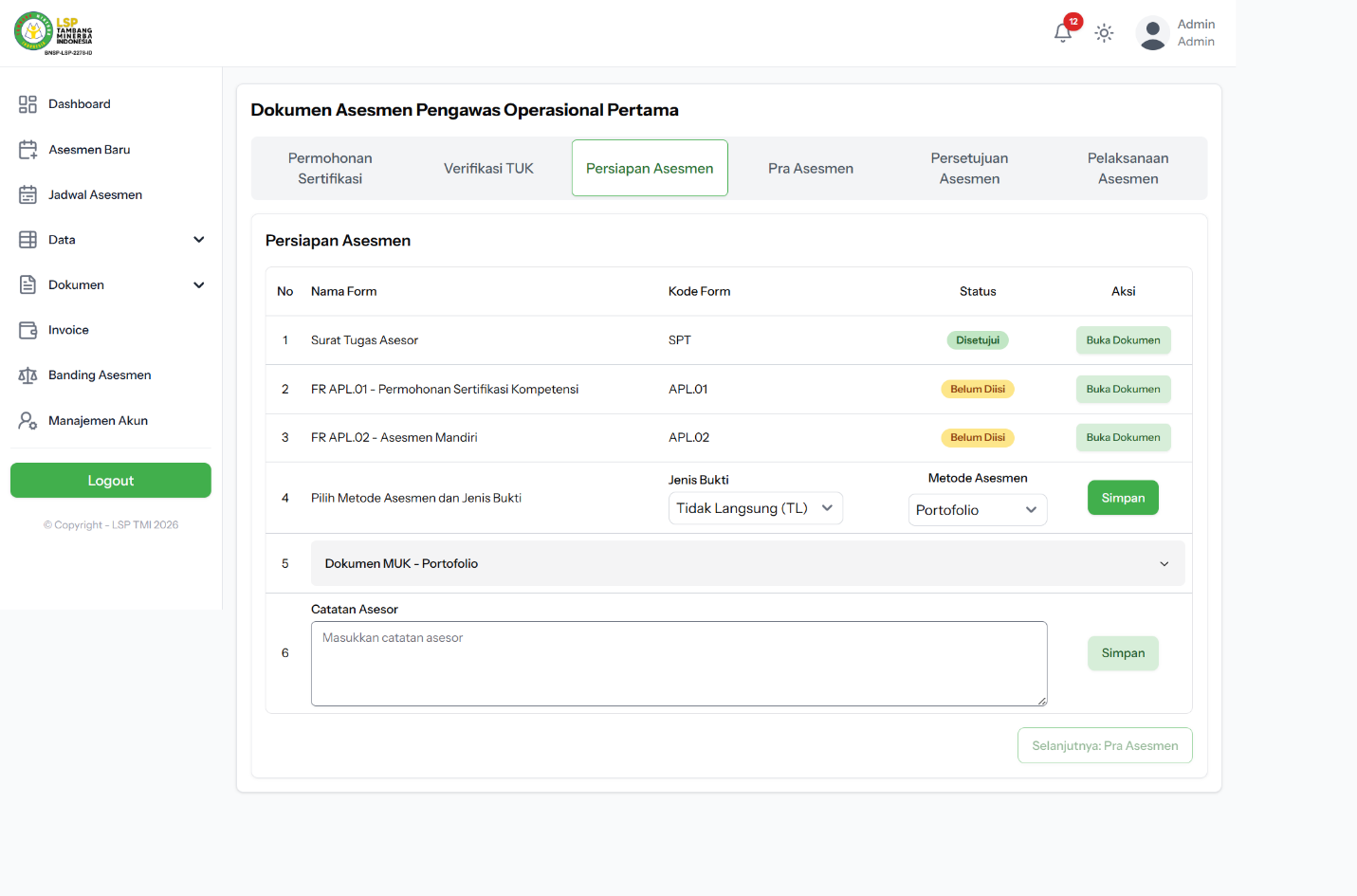Select the Persiapan Asesmen tab
The width and height of the screenshot is (1357, 896).
[x=650, y=169]
